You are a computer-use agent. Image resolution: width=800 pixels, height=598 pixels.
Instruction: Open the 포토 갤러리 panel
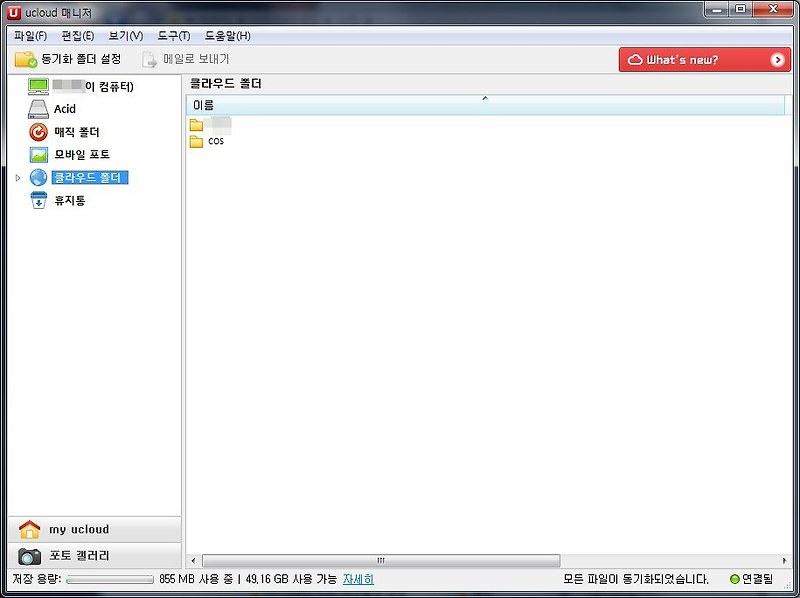pos(94,556)
